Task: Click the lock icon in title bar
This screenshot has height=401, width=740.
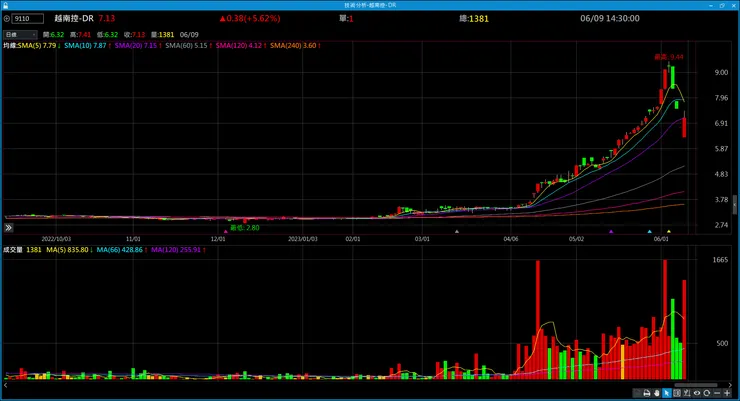Action: pos(5,5)
